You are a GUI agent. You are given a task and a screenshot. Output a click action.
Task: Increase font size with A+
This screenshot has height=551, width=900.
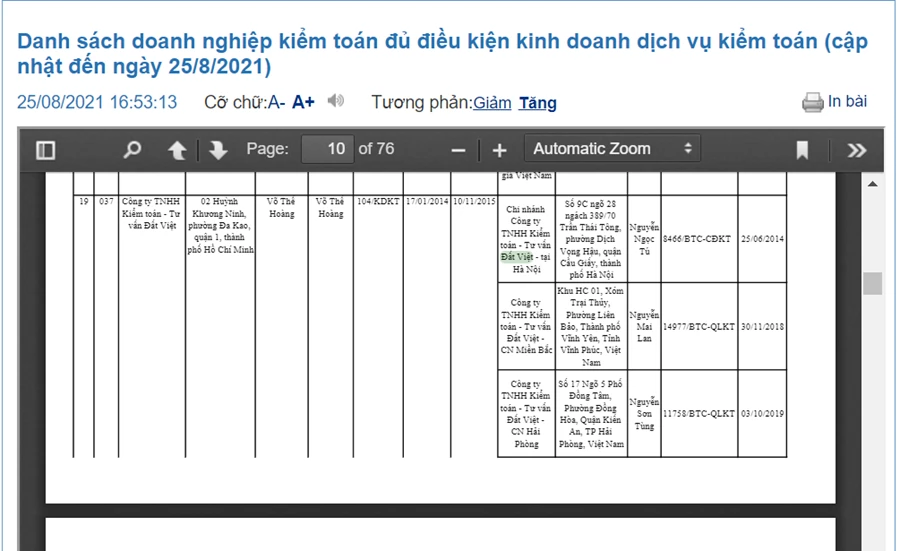tap(303, 102)
